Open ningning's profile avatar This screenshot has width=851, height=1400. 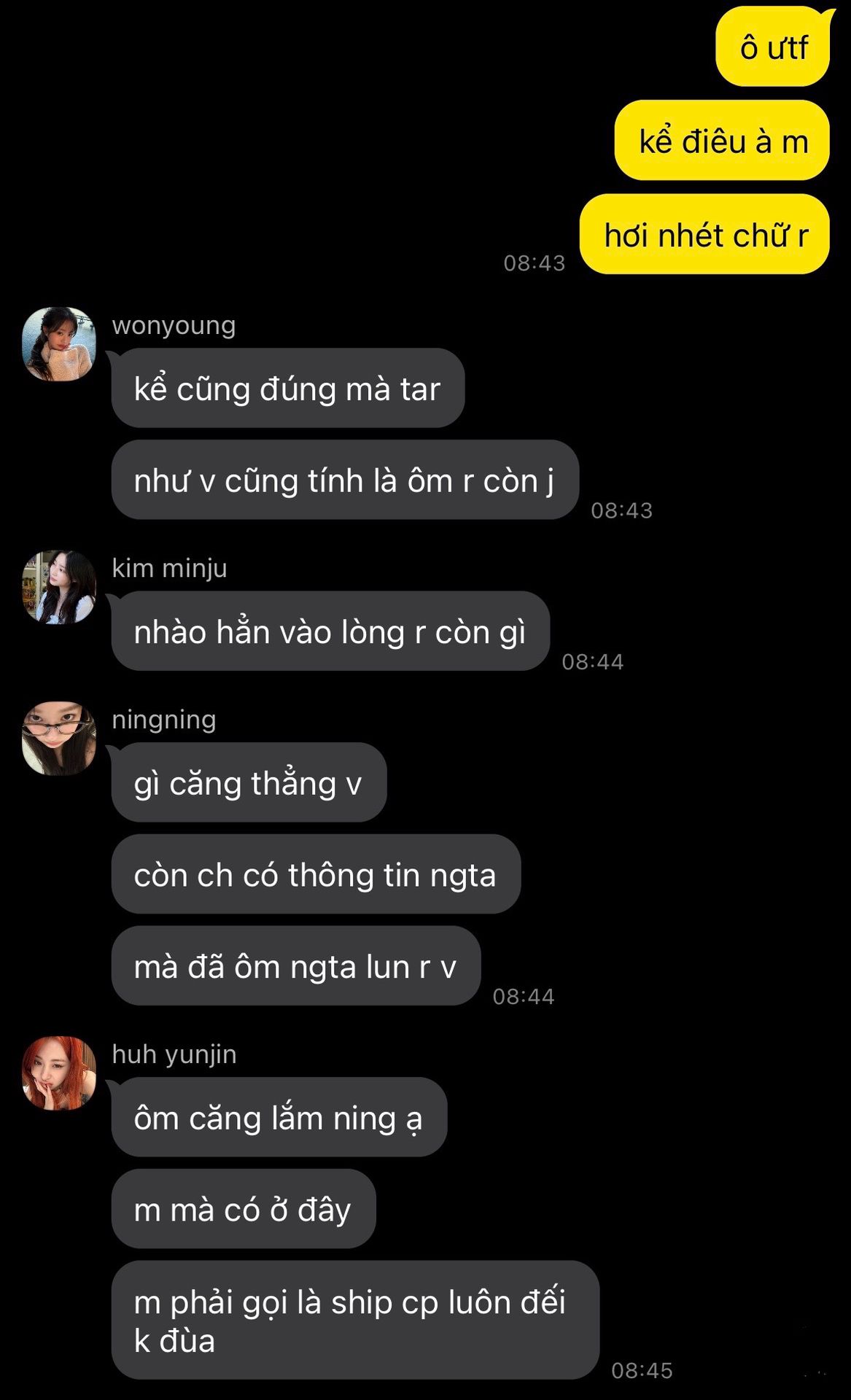click(x=59, y=738)
